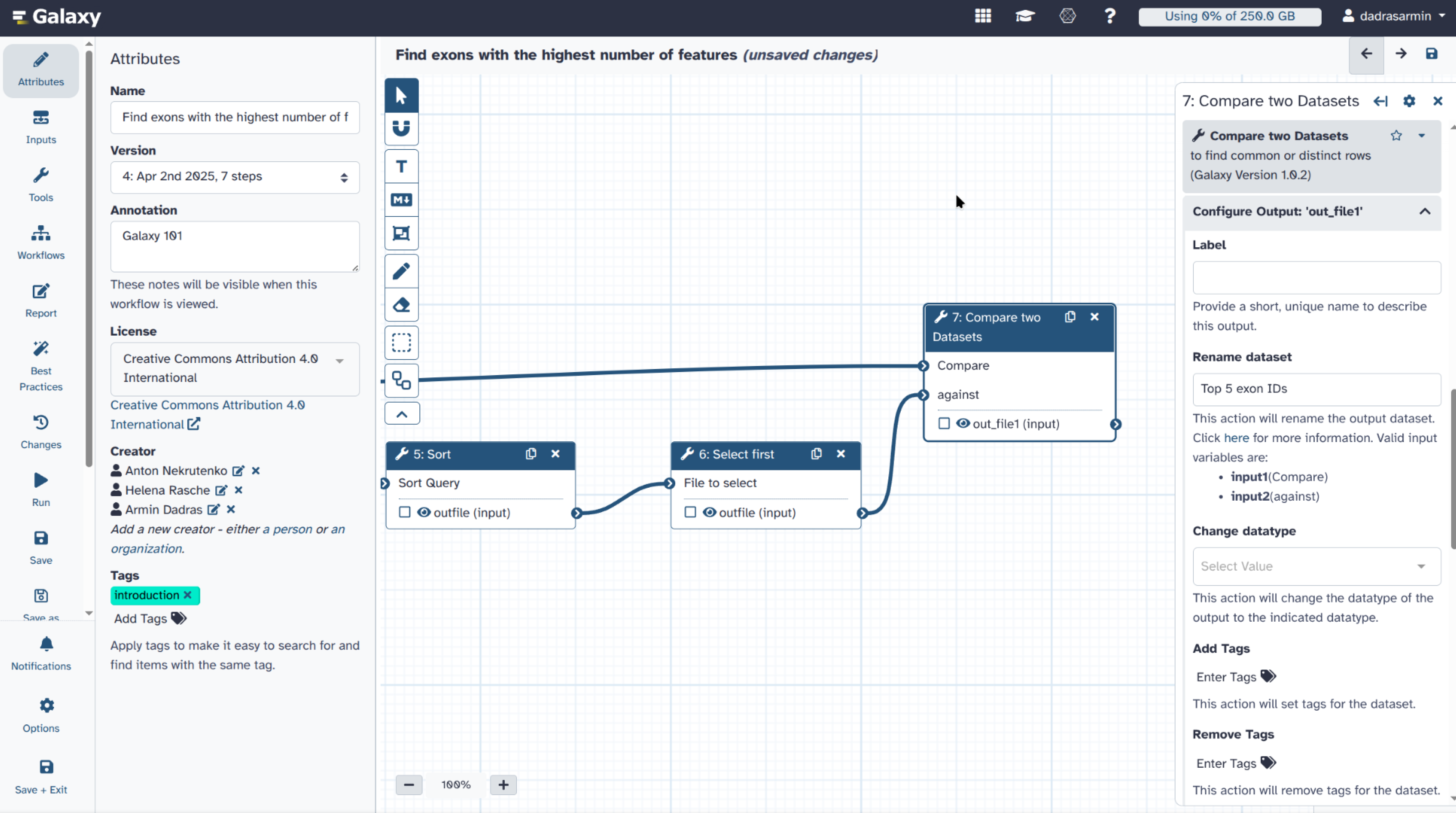Open the Tools sidebar tab
The width and height of the screenshot is (1456, 813).
tap(41, 185)
